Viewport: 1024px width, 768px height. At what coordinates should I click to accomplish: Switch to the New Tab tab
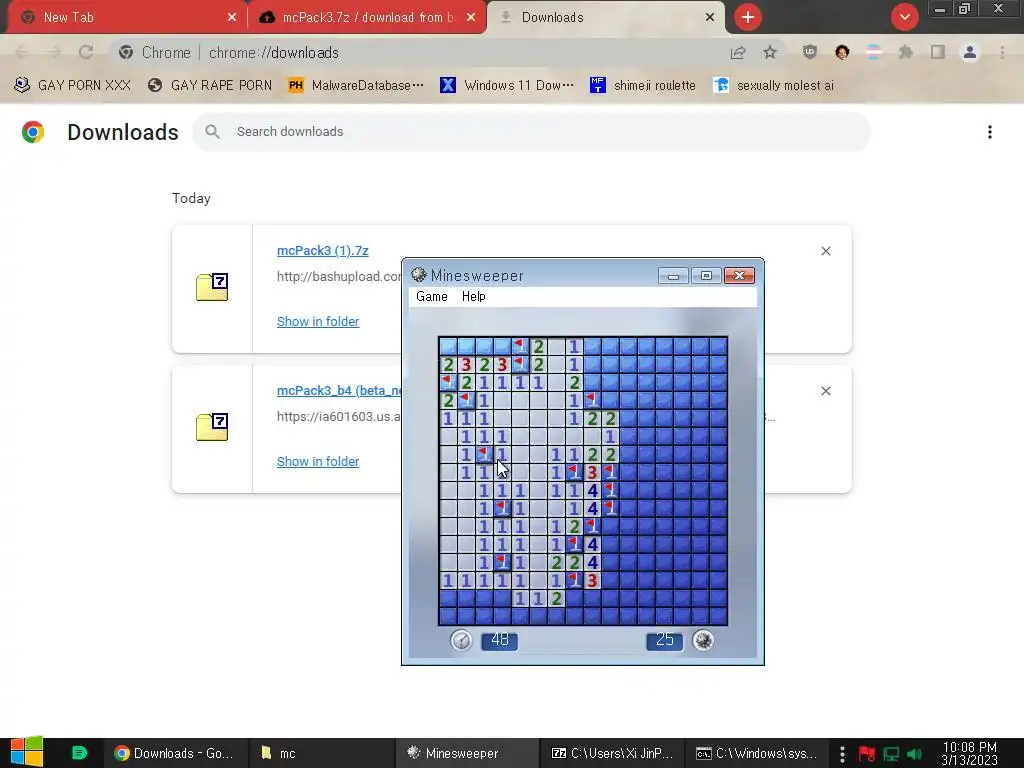coord(124,17)
